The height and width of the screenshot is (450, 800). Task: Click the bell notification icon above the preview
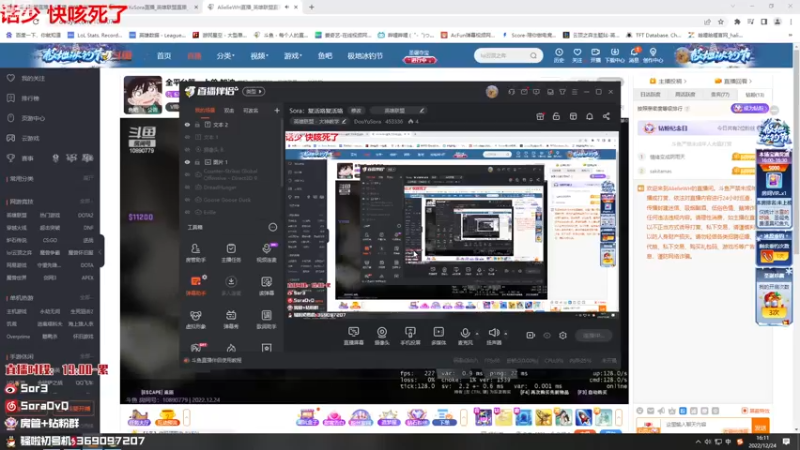click(x=589, y=116)
